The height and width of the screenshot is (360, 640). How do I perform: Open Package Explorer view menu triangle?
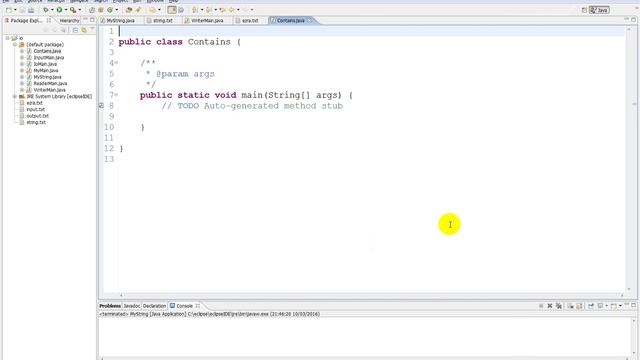[x=92, y=29]
